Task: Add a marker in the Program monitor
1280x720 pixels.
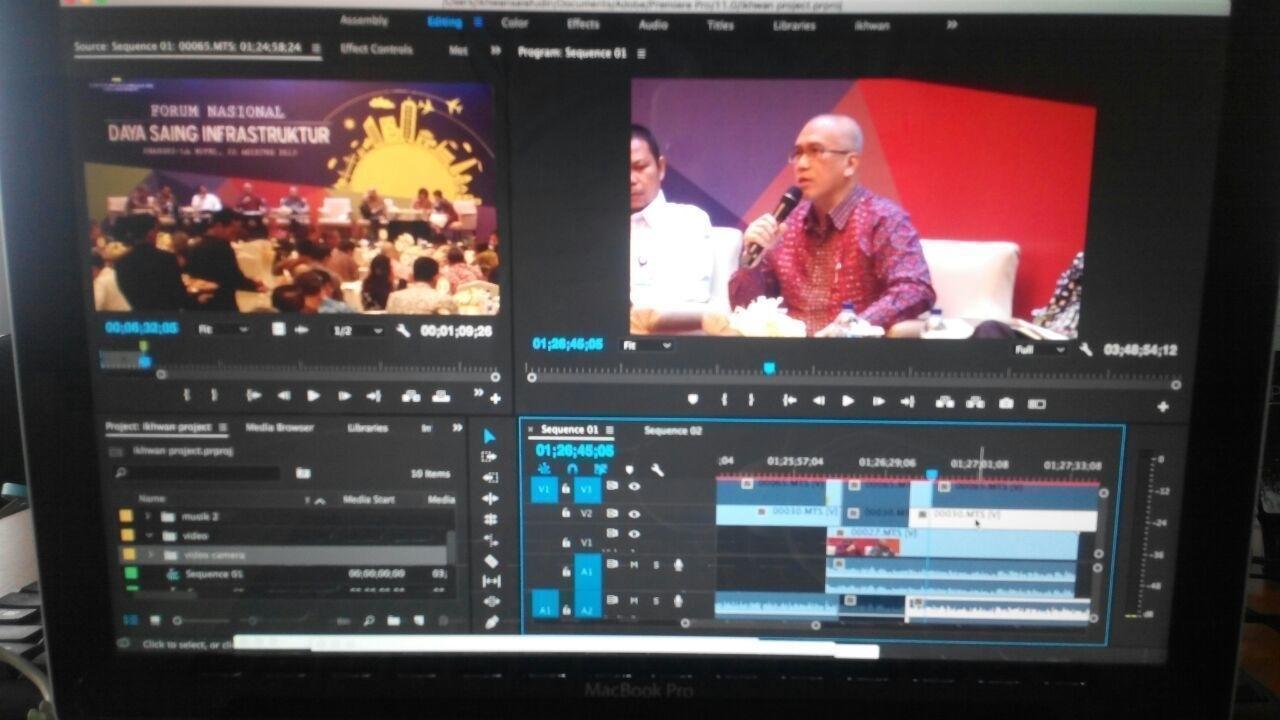Action: coord(692,400)
